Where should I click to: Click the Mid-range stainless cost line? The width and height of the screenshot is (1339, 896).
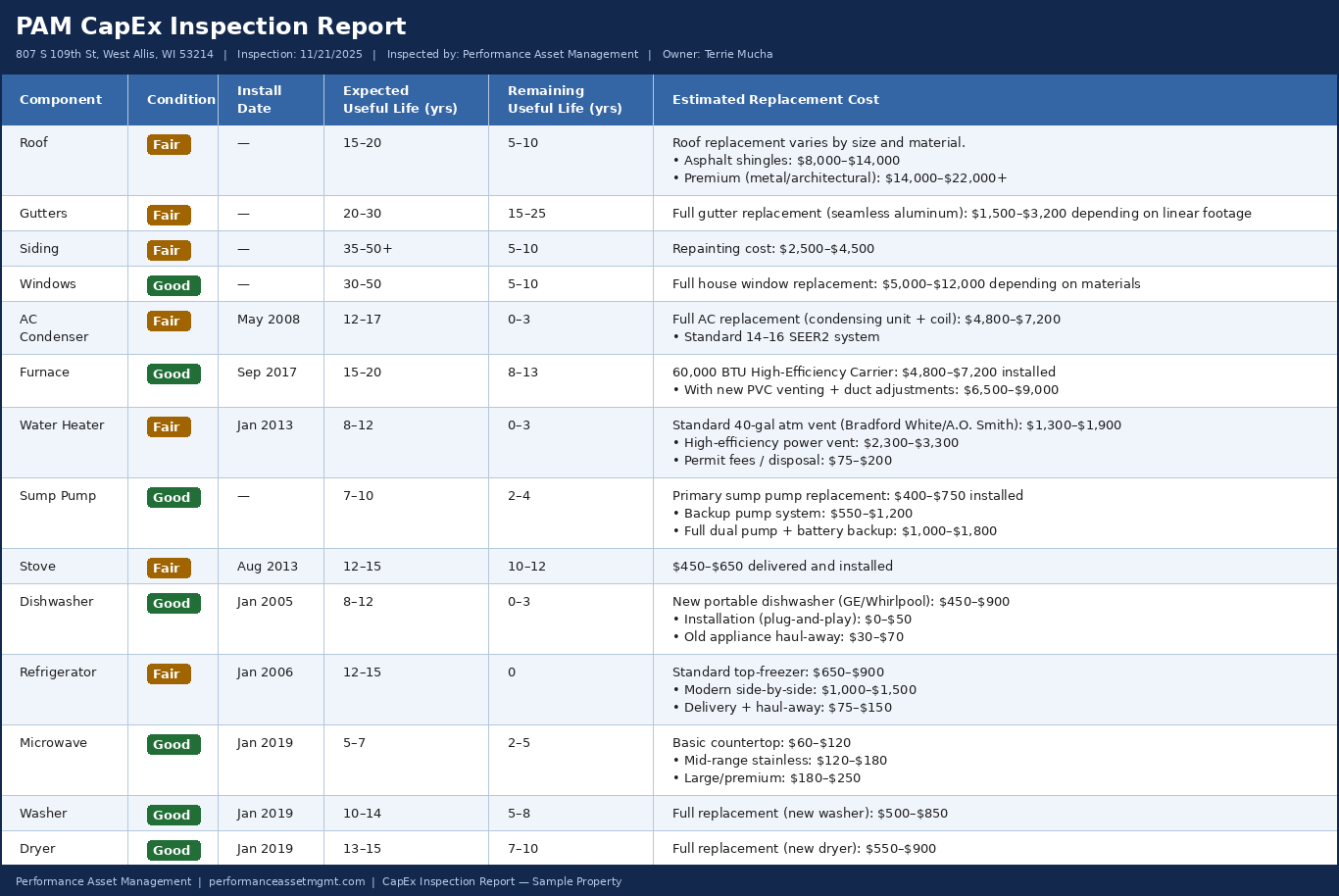[x=779, y=761]
